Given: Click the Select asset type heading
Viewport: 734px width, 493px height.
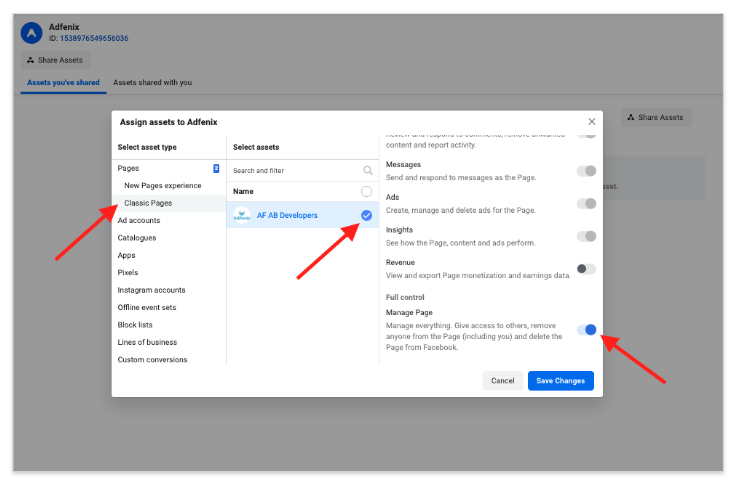Looking at the screenshot, I should tap(147, 147).
